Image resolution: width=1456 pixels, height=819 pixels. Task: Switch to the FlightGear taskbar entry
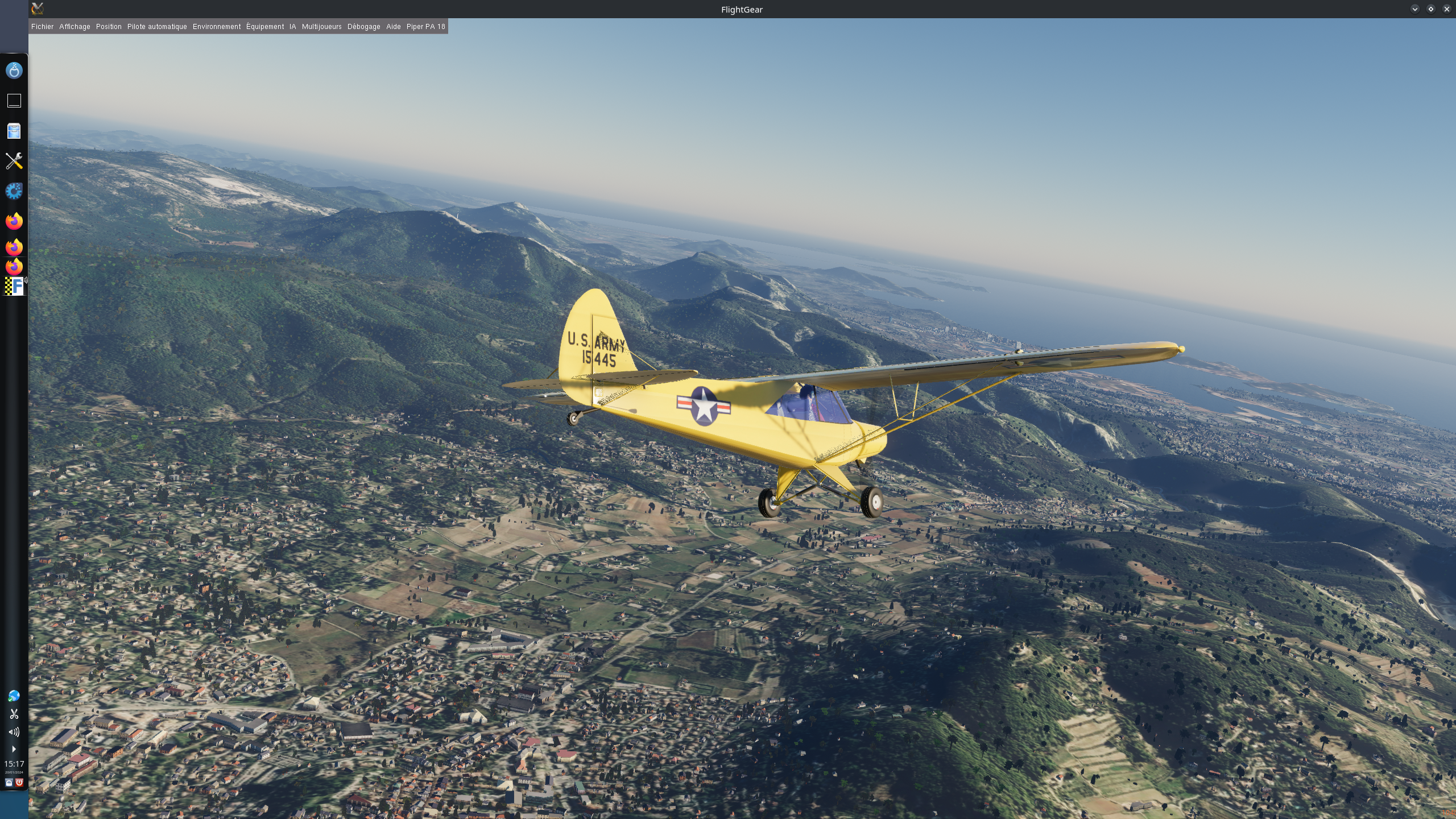click(15, 286)
